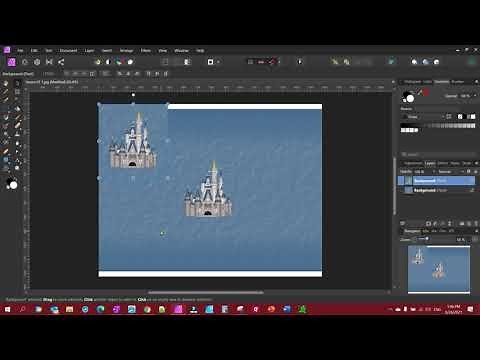Switch to the Export persona

[61, 62]
